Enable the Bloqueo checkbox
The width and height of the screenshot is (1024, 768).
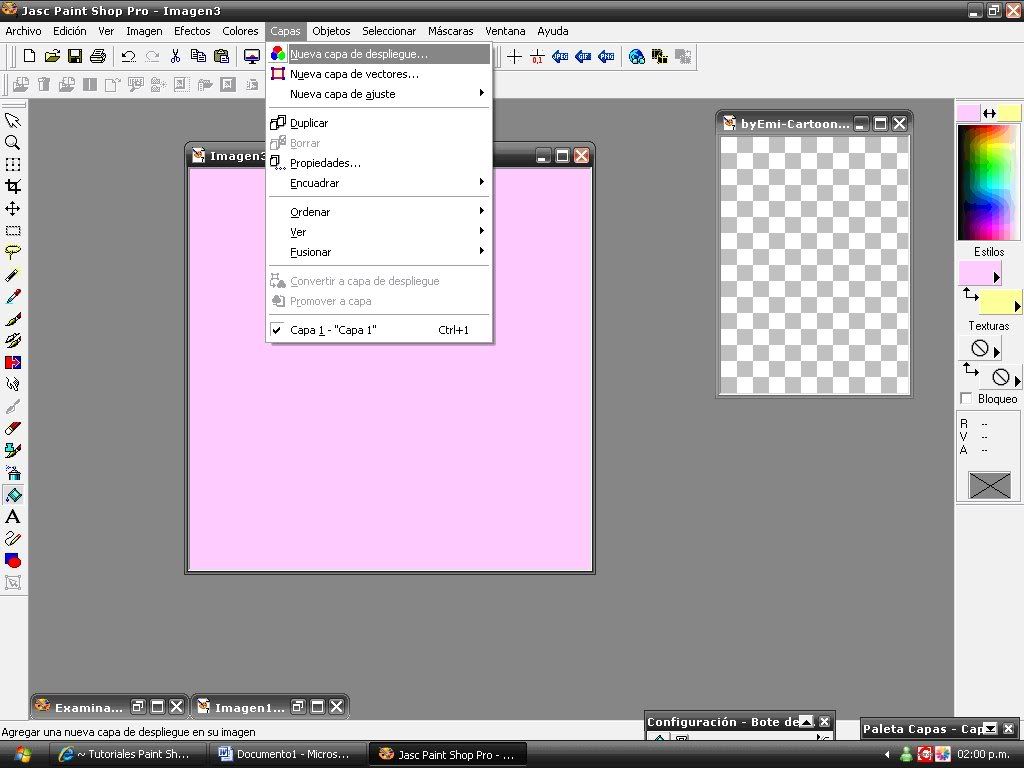966,399
